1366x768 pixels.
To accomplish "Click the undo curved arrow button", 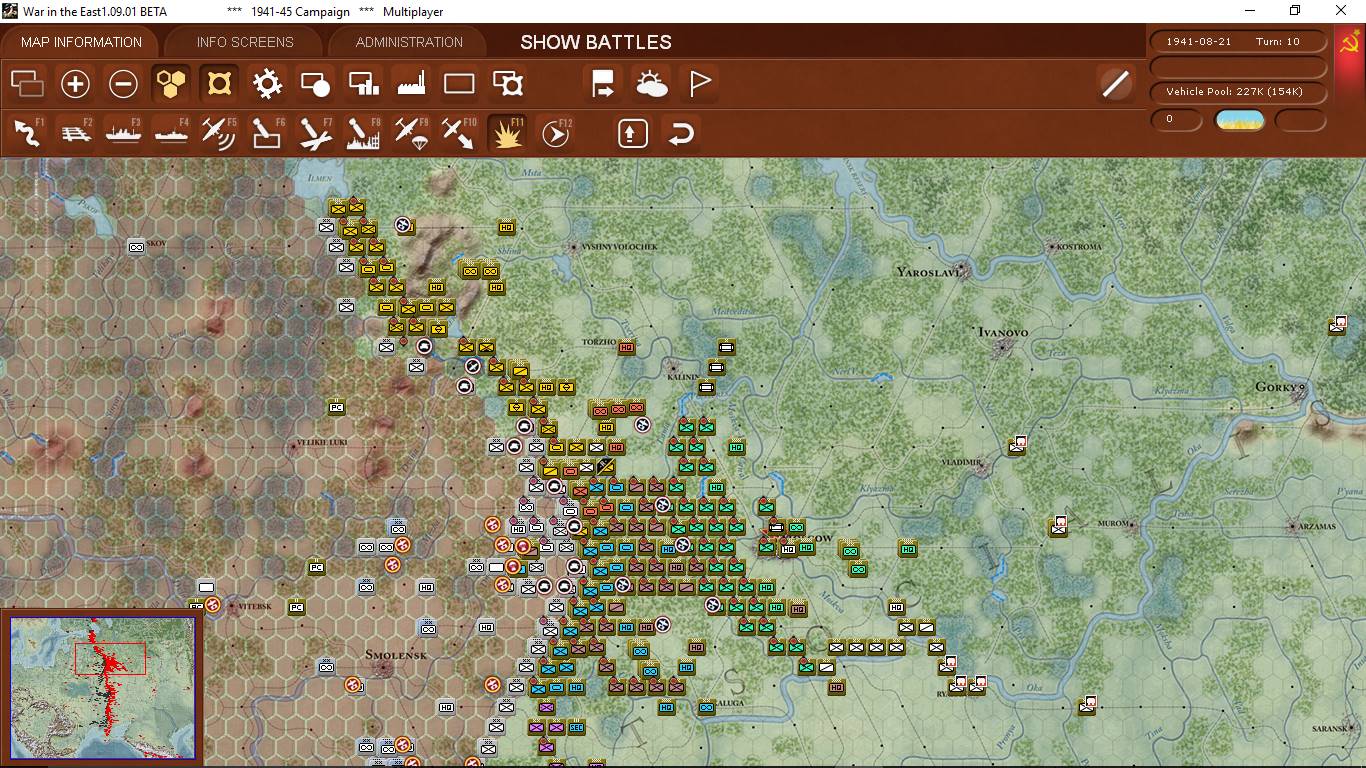I will [x=680, y=133].
